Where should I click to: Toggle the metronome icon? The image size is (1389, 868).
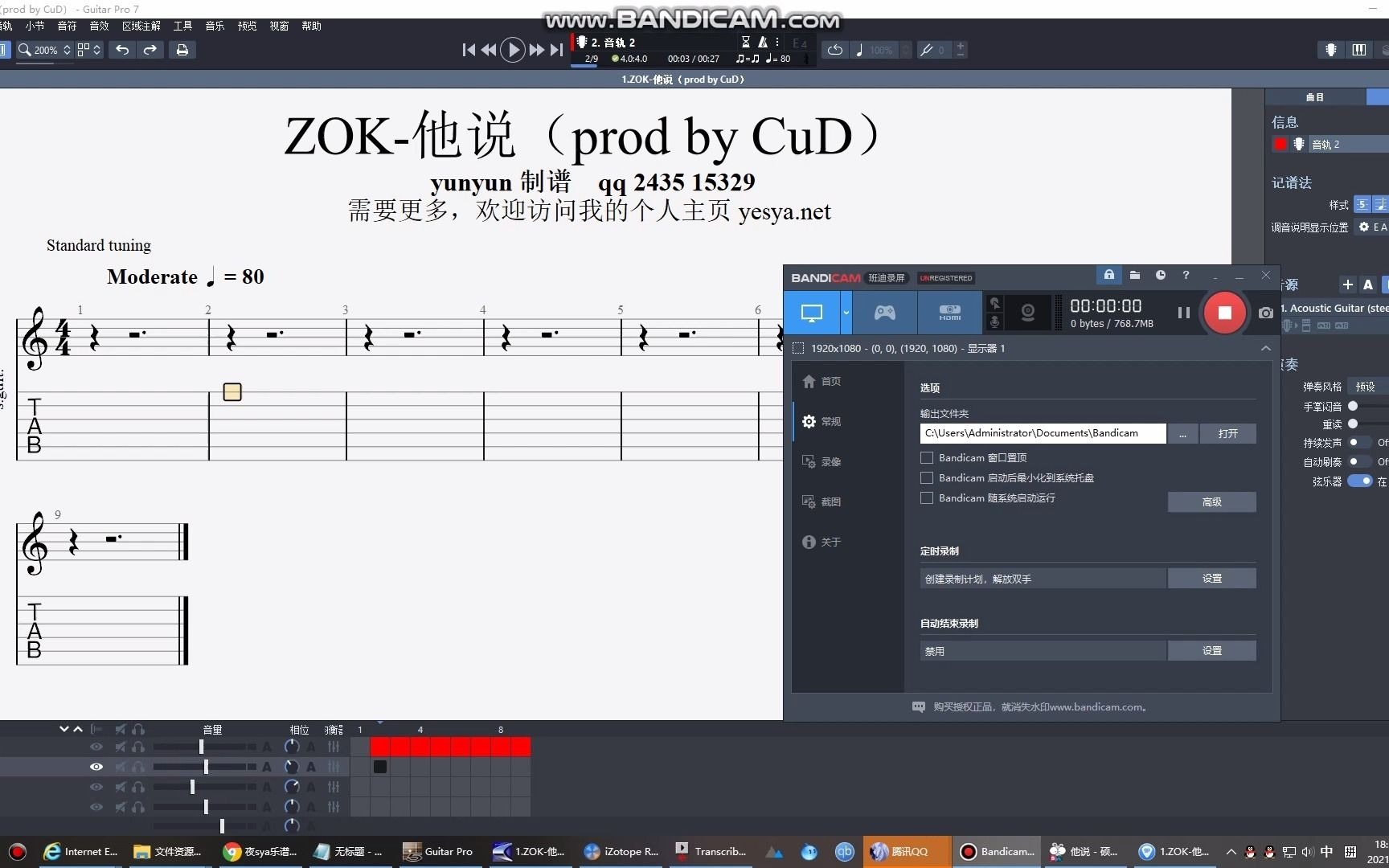(x=763, y=42)
